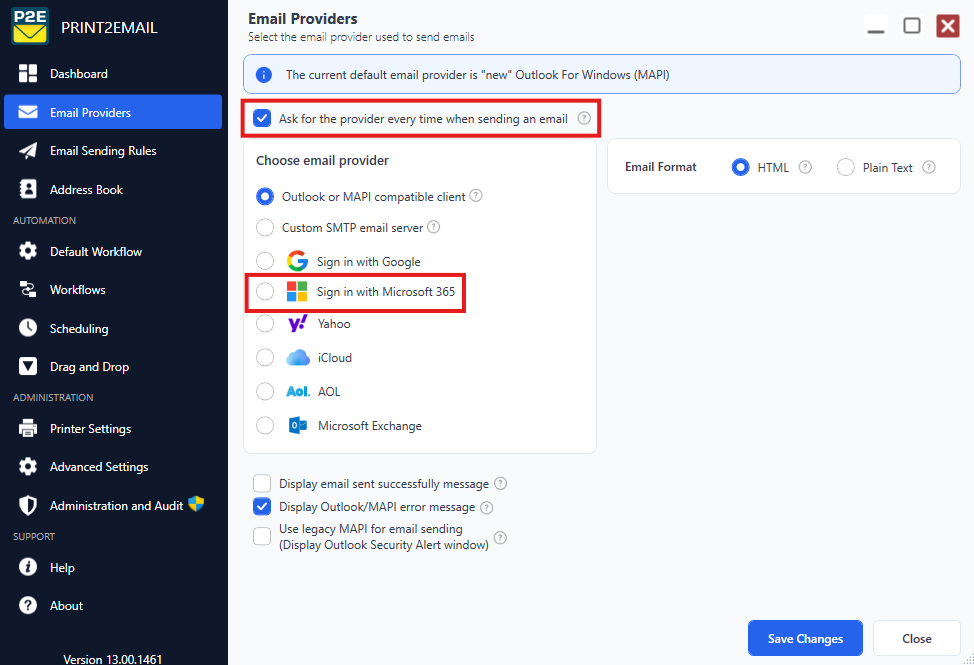Click the Workflows icon in sidebar

click(27, 289)
